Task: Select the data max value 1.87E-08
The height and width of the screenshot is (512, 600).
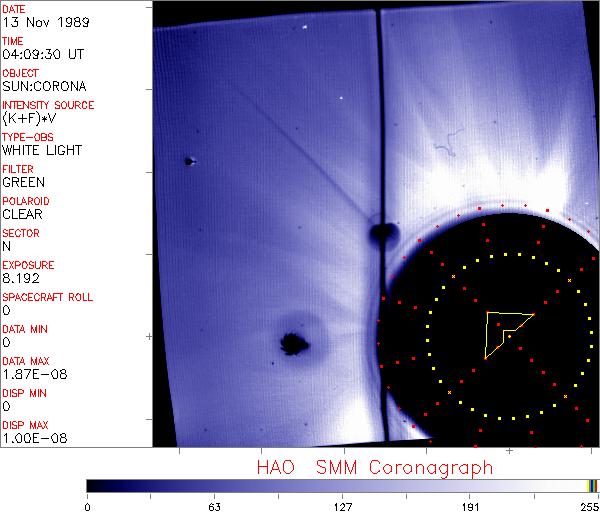Action: (x=35, y=374)
